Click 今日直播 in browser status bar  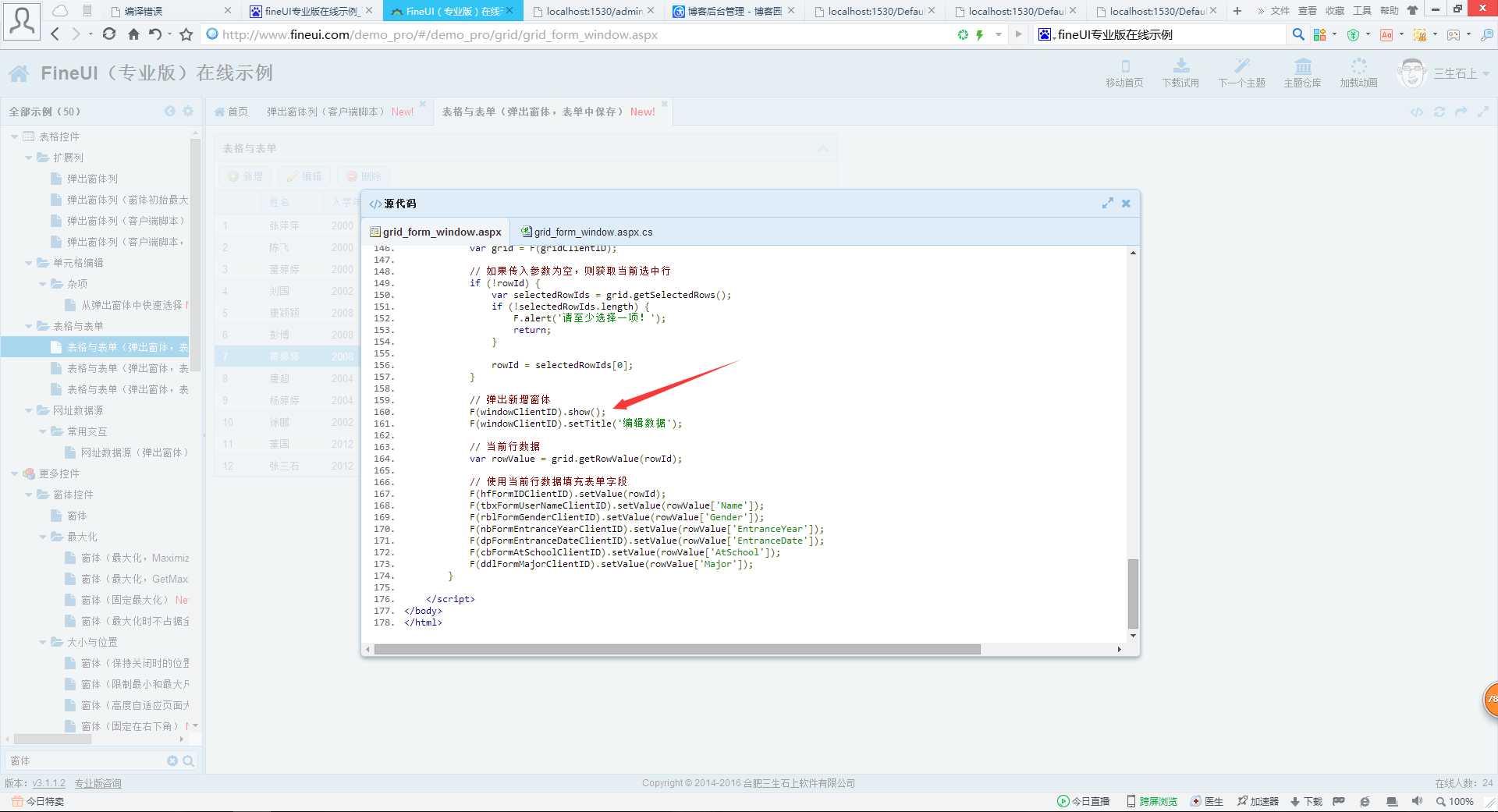pyautogui.click(x=1084, y=801)
